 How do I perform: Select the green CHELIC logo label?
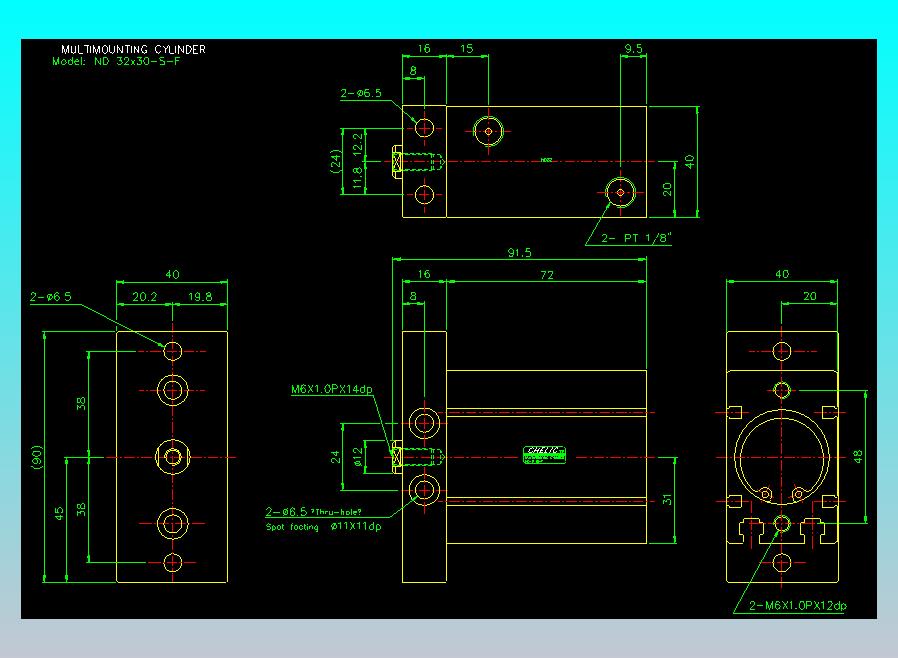pos(545,455)
